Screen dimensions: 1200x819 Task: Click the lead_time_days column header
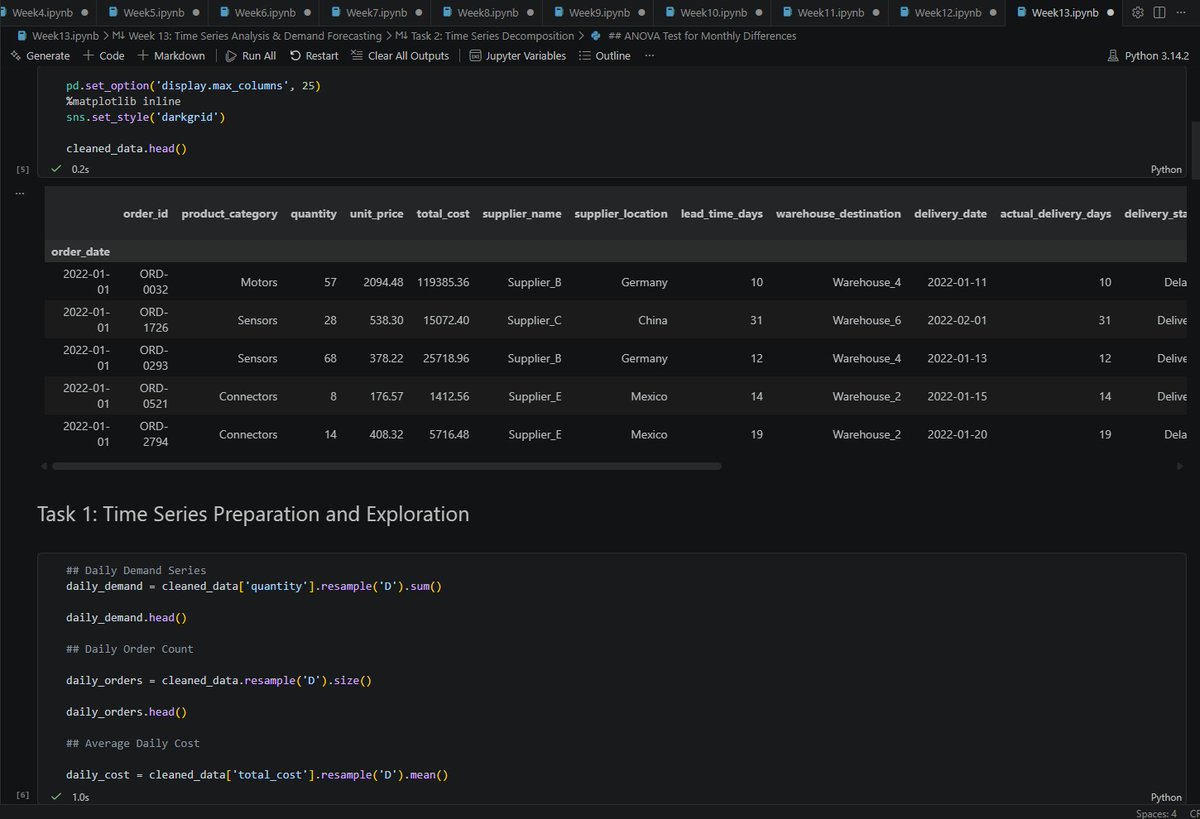click(722, 214)
